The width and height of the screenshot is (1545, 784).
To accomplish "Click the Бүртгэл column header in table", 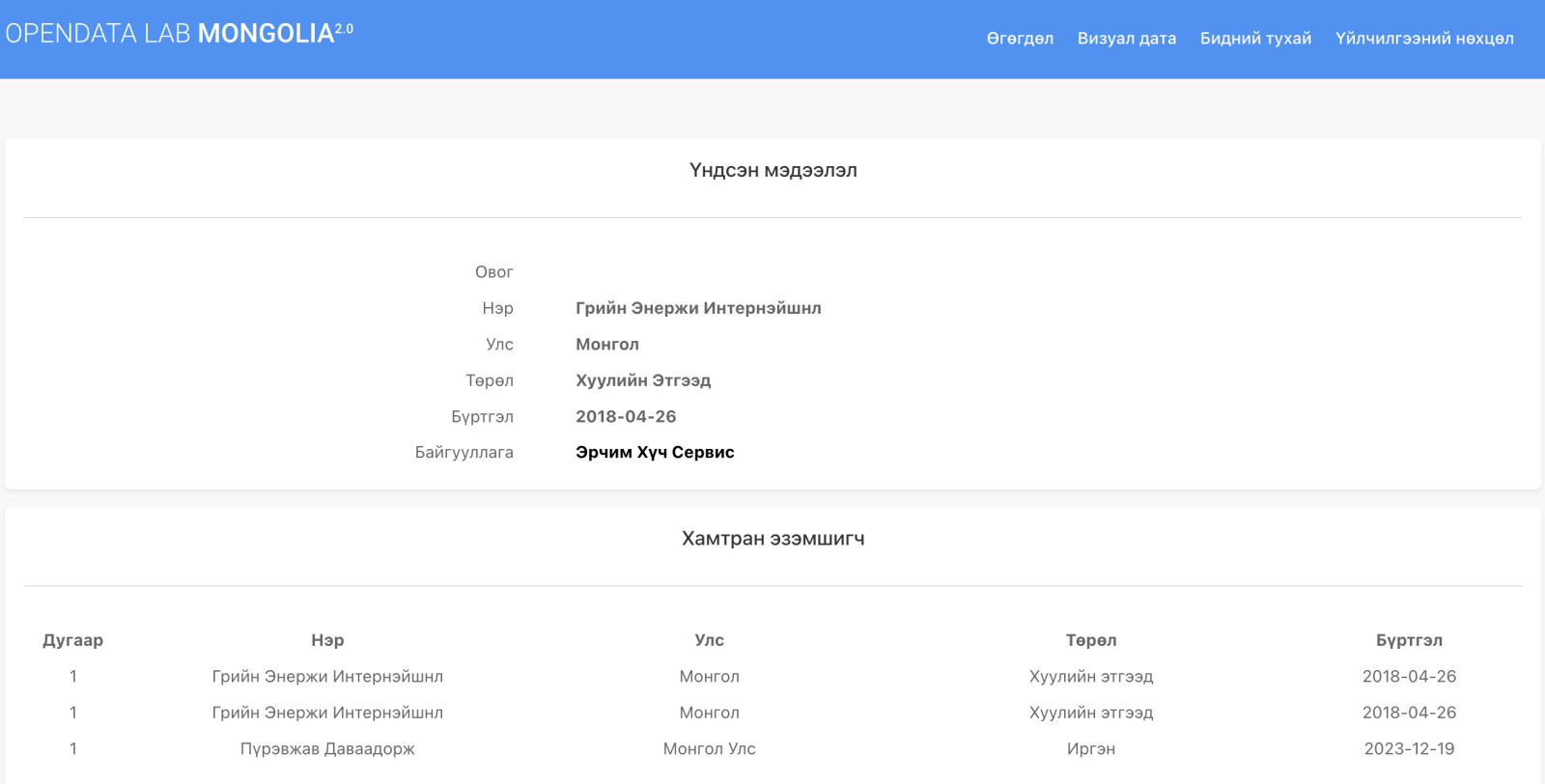I will (x=1409, y=640).
